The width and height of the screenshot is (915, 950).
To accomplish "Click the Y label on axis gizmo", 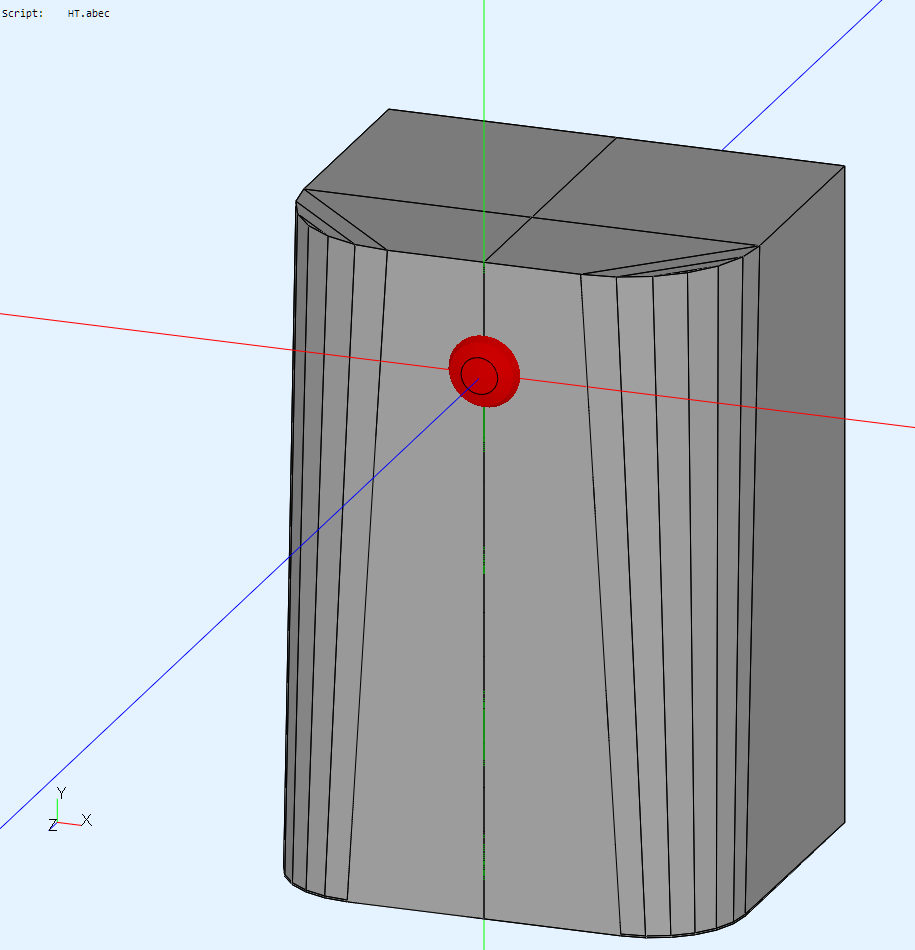I will pos(62,793).
